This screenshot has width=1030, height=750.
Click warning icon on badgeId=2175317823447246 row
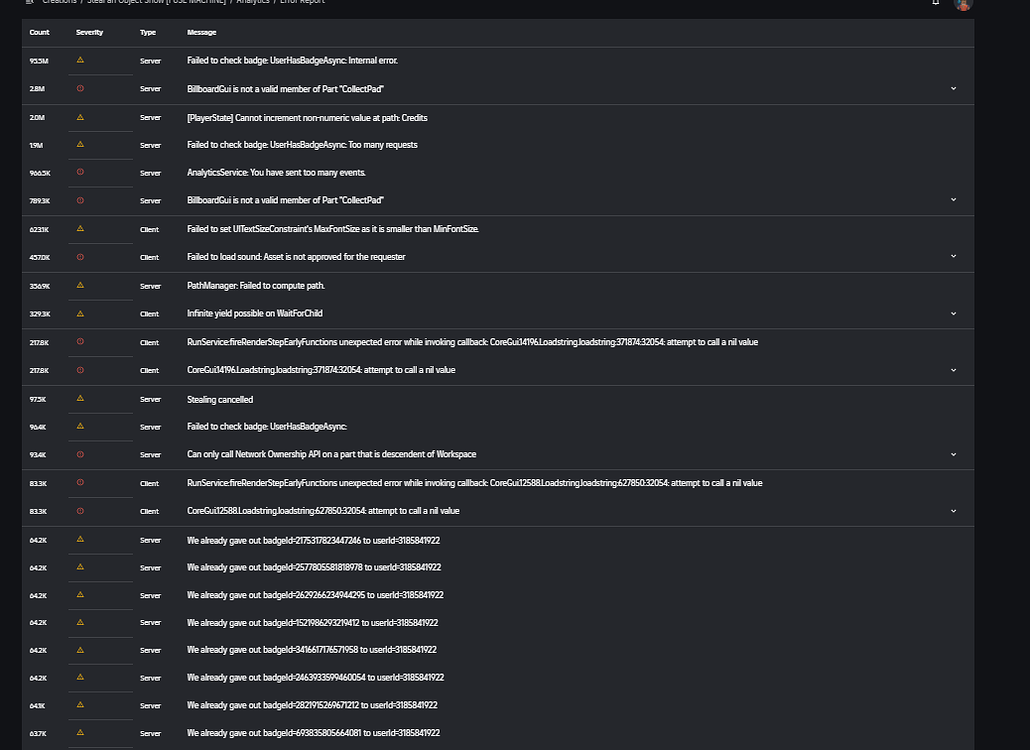point(80,539)
